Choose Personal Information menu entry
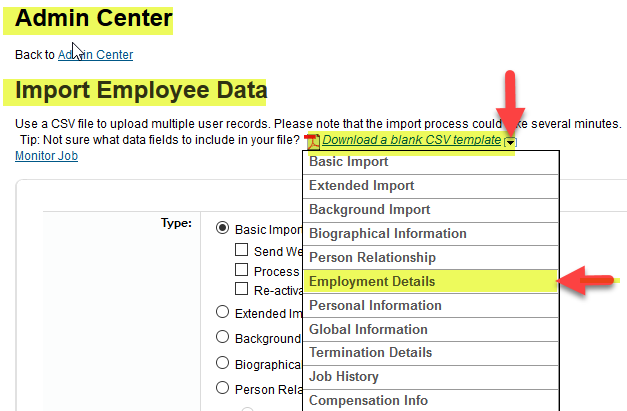 coord(431,305)
